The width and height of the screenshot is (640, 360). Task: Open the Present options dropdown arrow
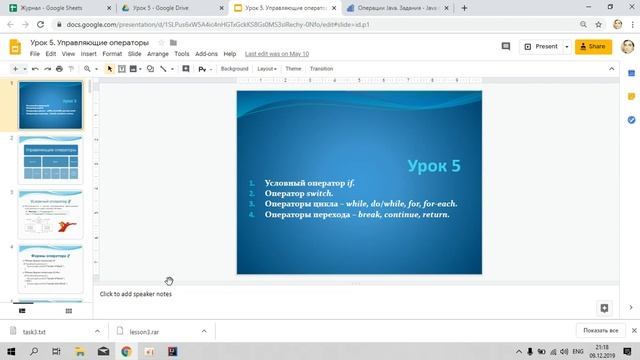coord(567,47)
